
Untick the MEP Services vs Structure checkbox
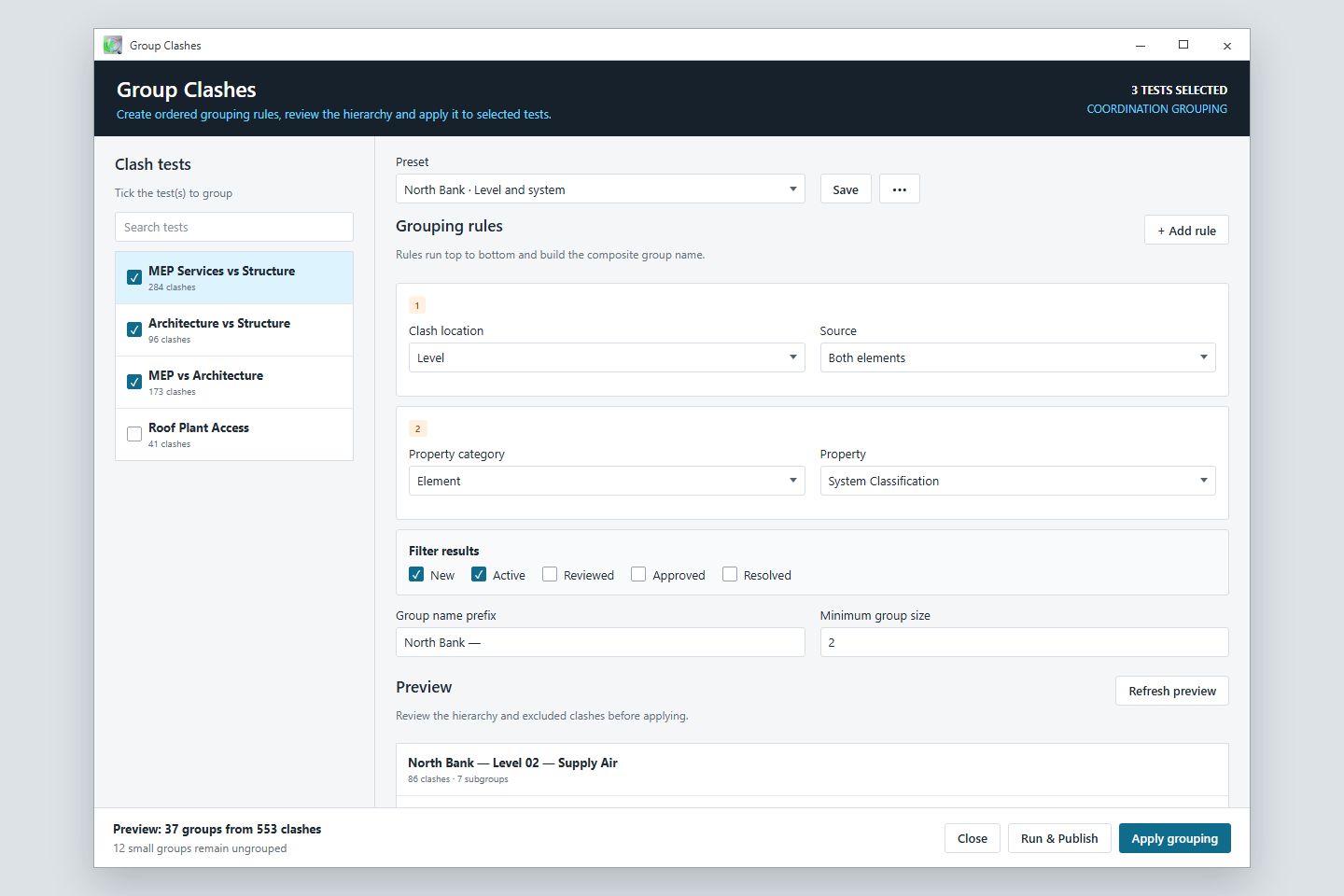coord(134,277)
